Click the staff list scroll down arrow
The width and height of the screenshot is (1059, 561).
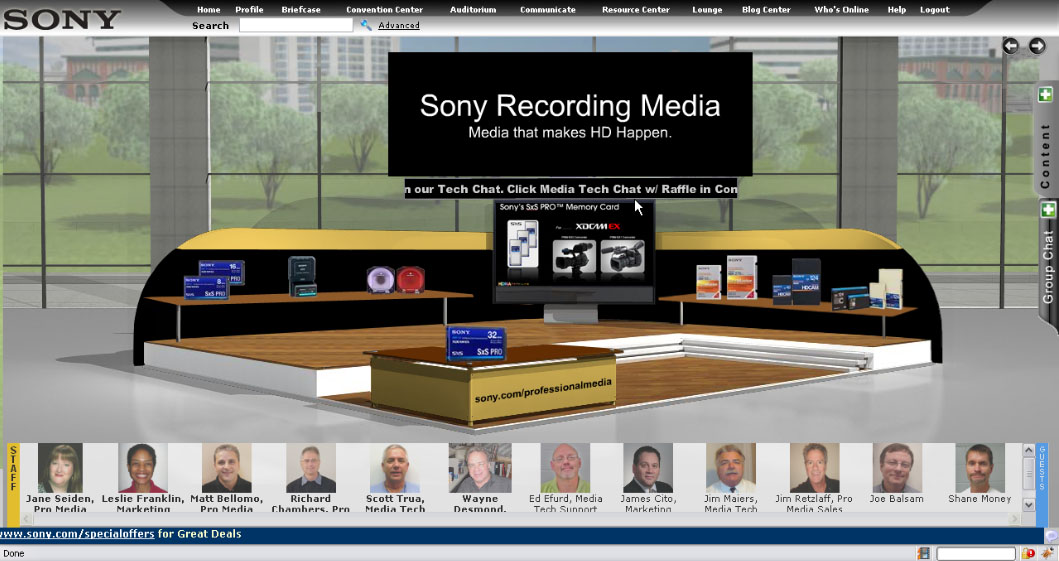tap(1029, 504)
